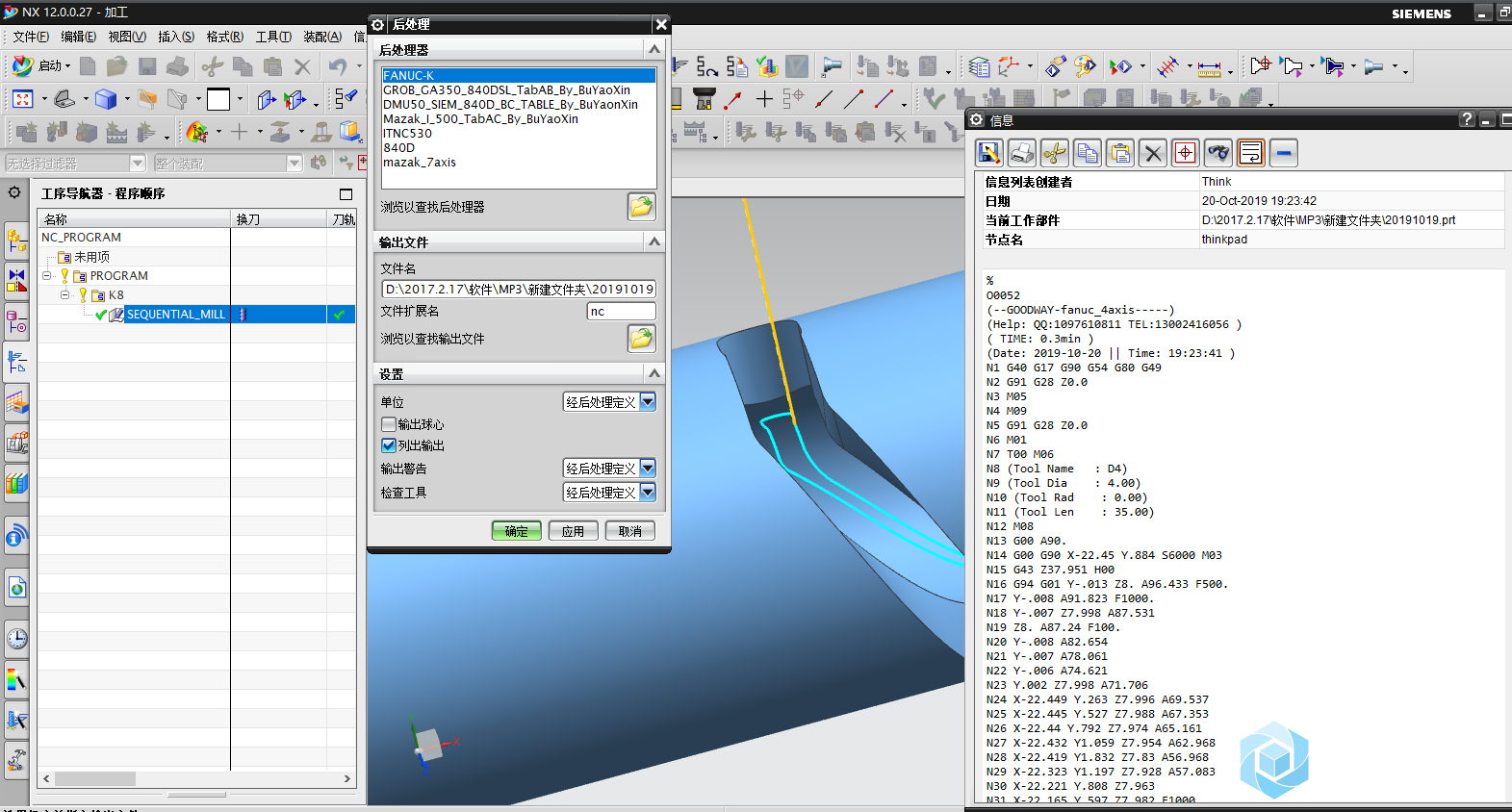
Task: Click the coordinate axes WCS icon
Action: [1008, 65]
